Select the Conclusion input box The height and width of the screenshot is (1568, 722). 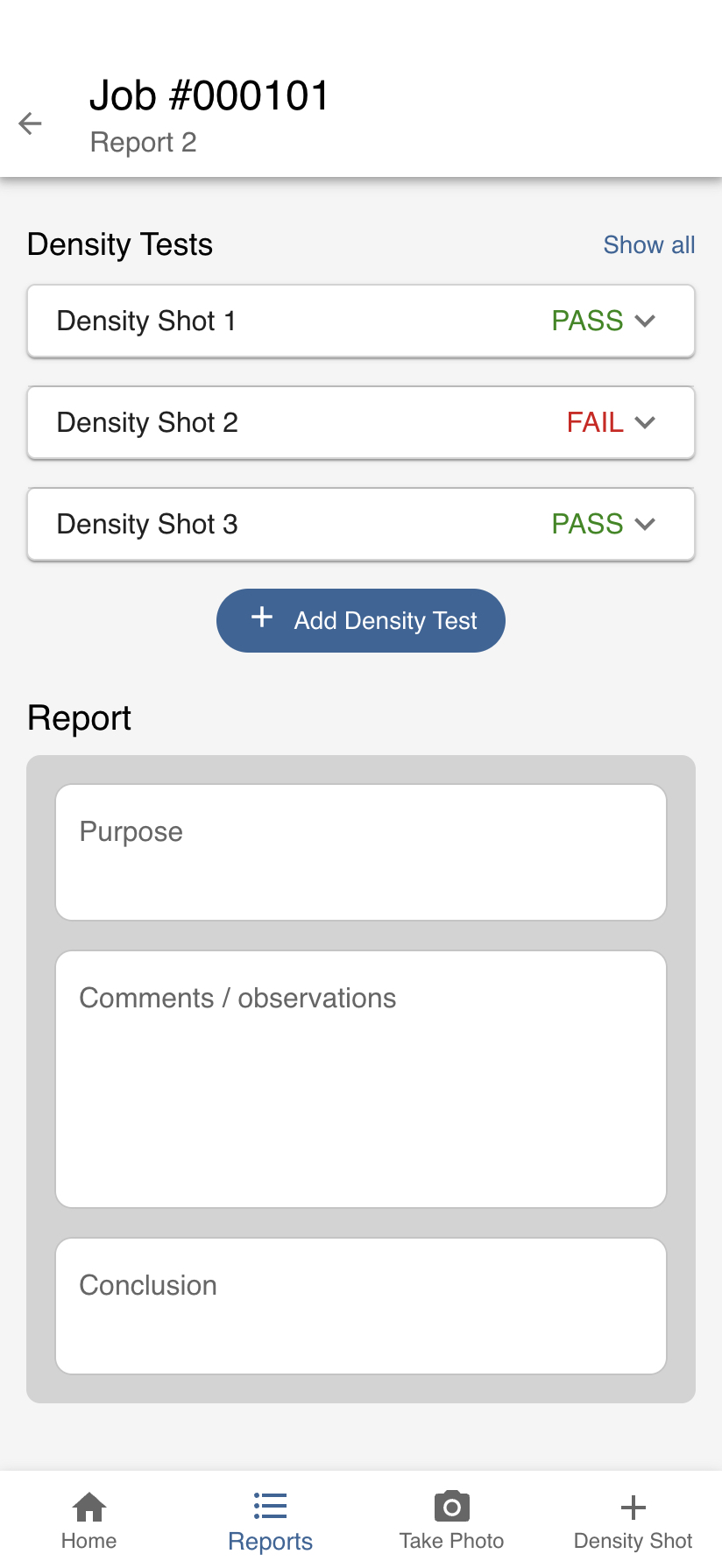point(361,1306)
